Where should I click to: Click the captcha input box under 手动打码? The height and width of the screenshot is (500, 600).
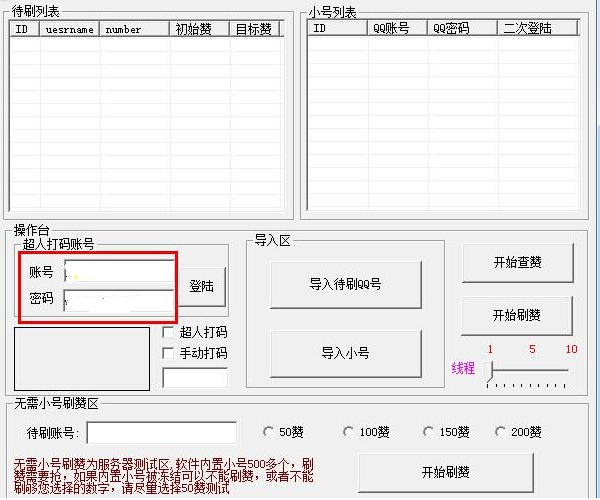pos(195,378)
